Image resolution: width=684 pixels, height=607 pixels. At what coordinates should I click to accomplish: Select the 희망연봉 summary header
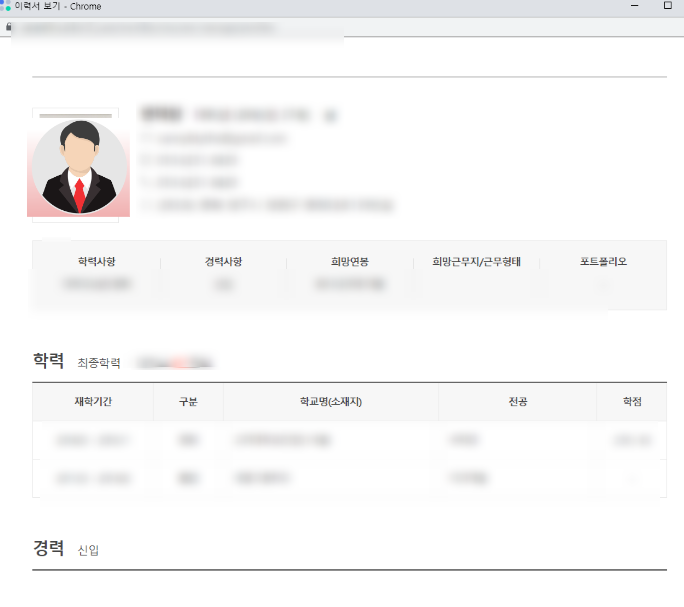point(350,261)
